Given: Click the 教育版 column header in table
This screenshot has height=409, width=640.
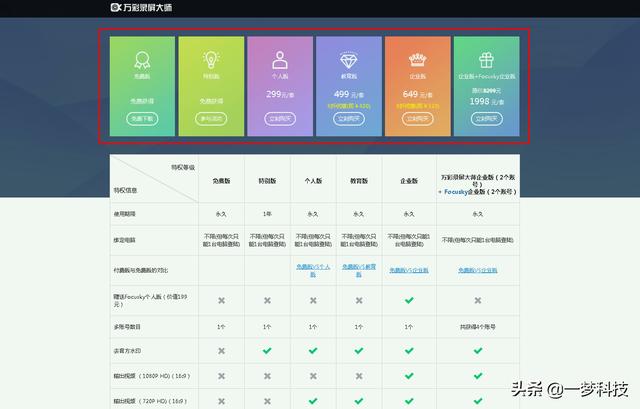Looking at the screenshot, I should tap(359, 181).
